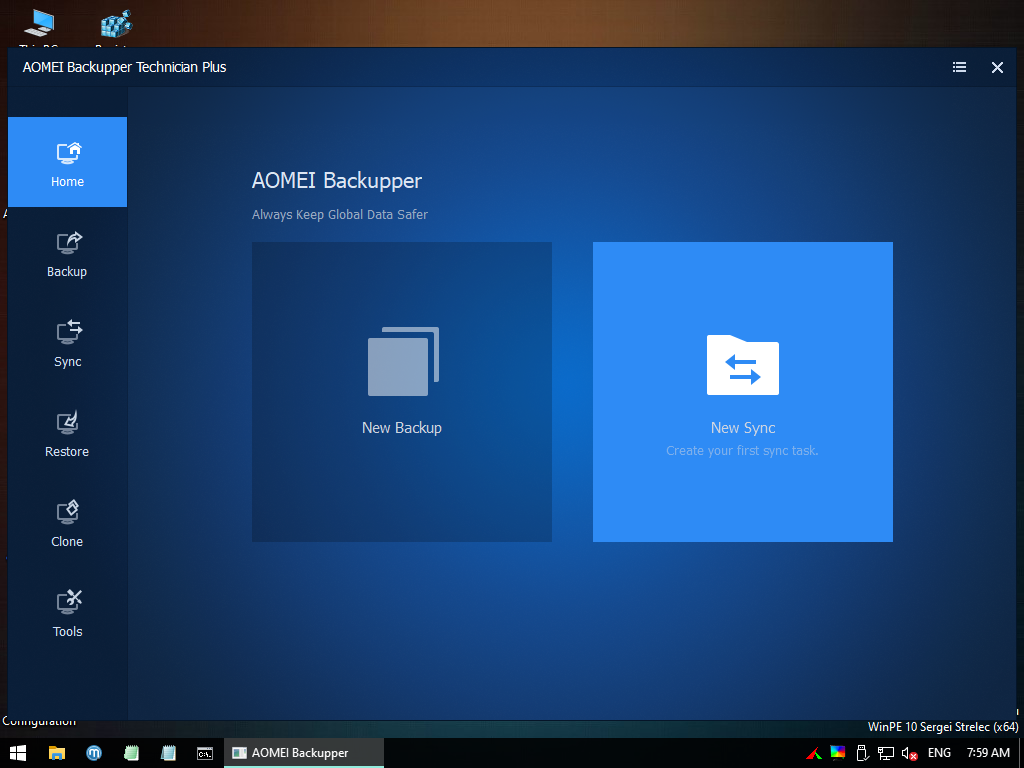Open the blue round M taskbar app
The image size is (1024, 768).
click(94, 753)
